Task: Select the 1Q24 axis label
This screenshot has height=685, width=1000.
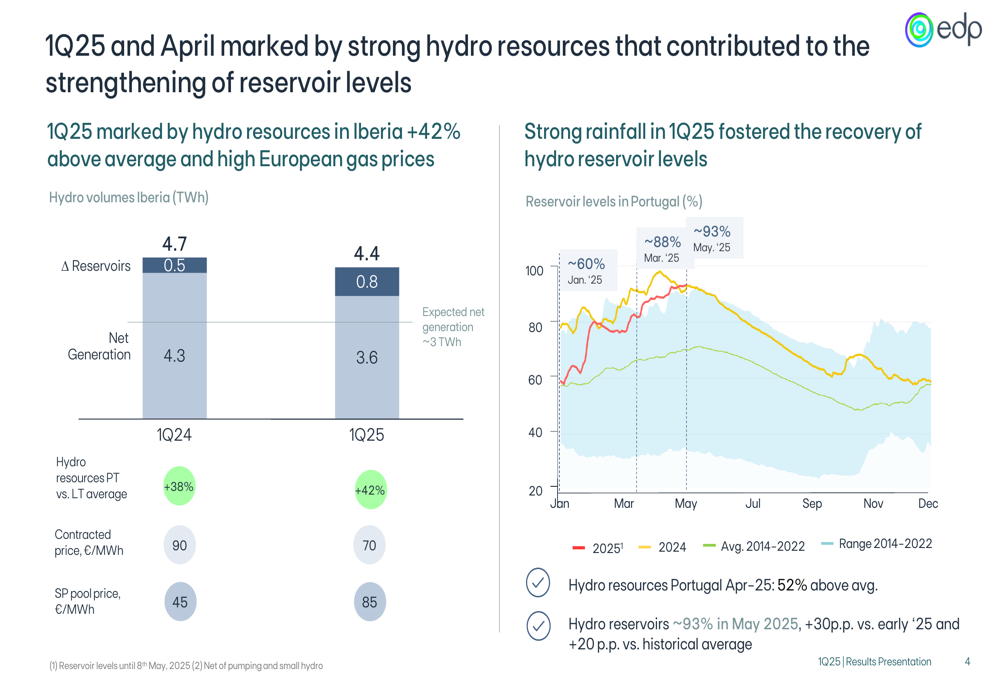Action: (x=174, y=435)
